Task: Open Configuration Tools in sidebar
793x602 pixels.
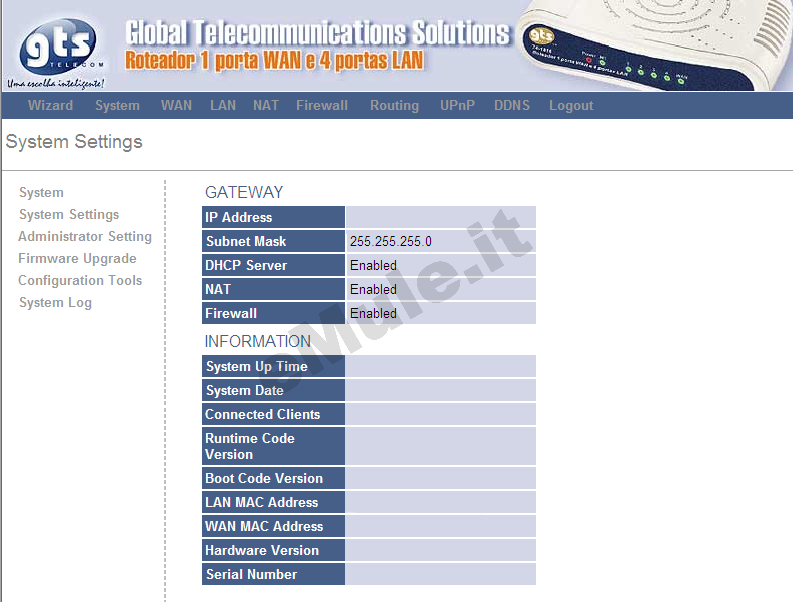Action: pyautogui.click(x=80, y=281)
